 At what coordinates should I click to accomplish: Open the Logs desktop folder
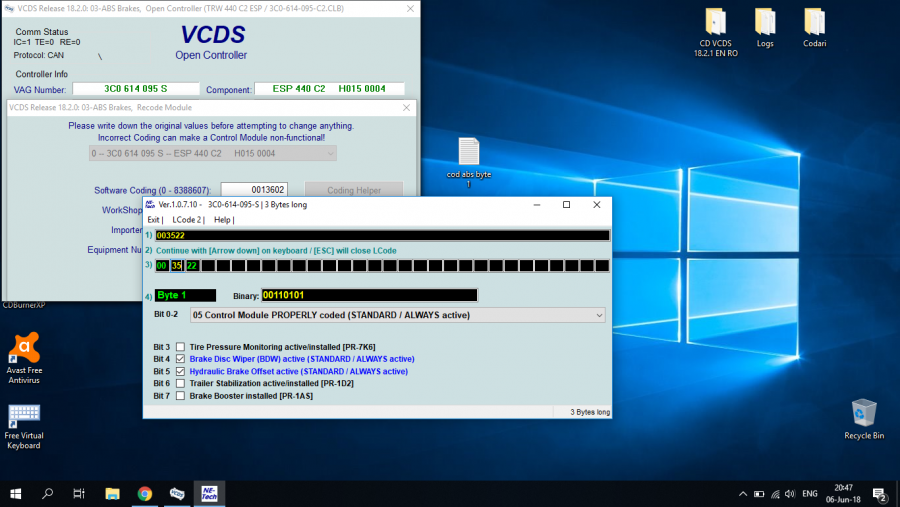pos(765,25)
